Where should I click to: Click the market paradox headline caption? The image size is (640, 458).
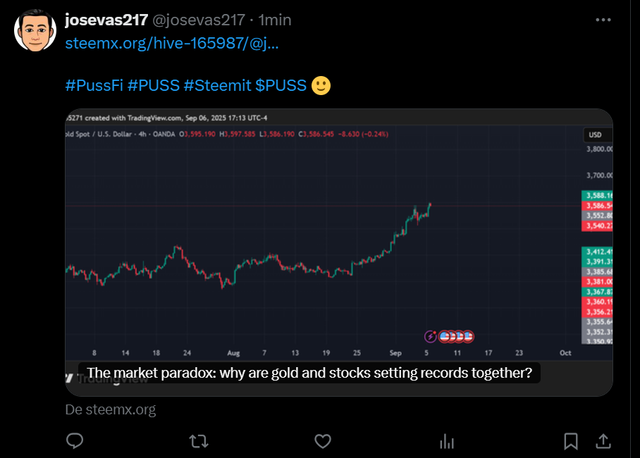click(x=309, y=373)
